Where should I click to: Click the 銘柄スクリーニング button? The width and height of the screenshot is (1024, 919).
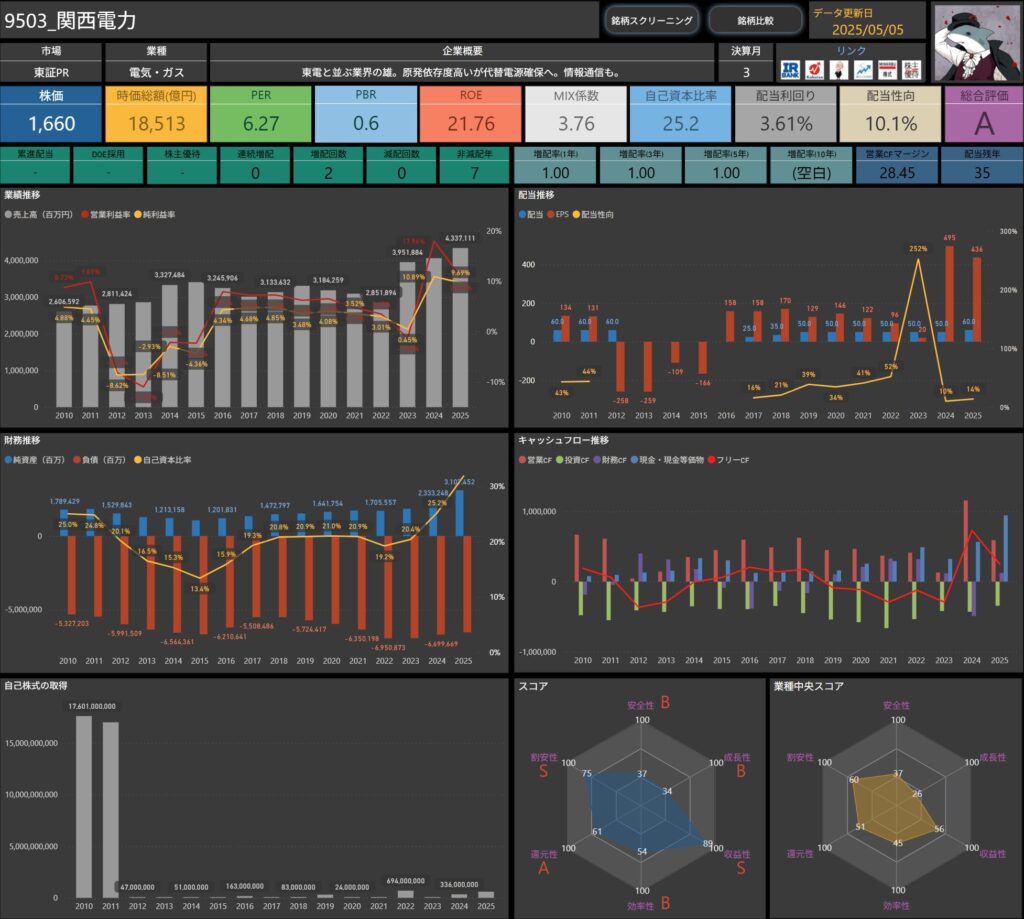pyautogui.click(x=652, y=20)
